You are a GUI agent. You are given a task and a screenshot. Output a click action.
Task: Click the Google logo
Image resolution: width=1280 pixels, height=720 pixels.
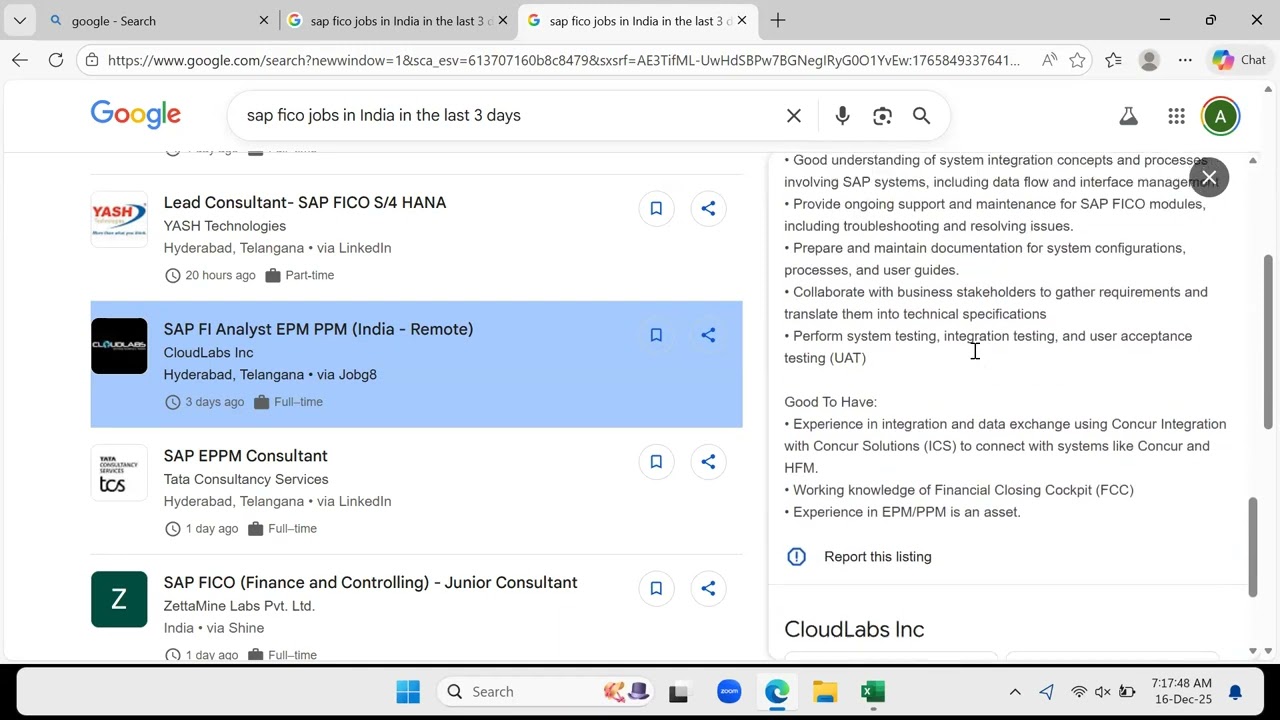[x=136, y=115]
